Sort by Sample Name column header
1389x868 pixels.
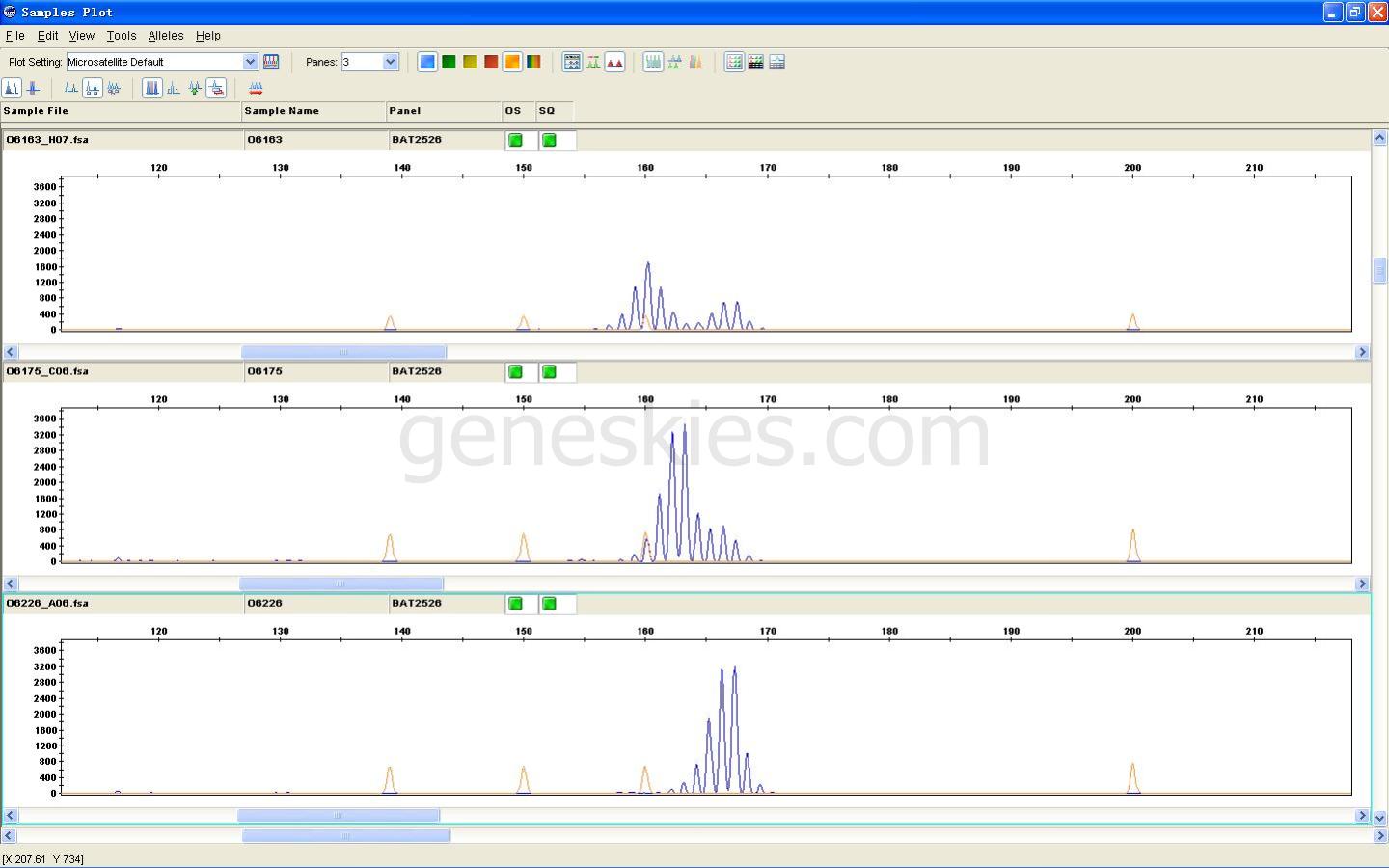pos(313,111)
